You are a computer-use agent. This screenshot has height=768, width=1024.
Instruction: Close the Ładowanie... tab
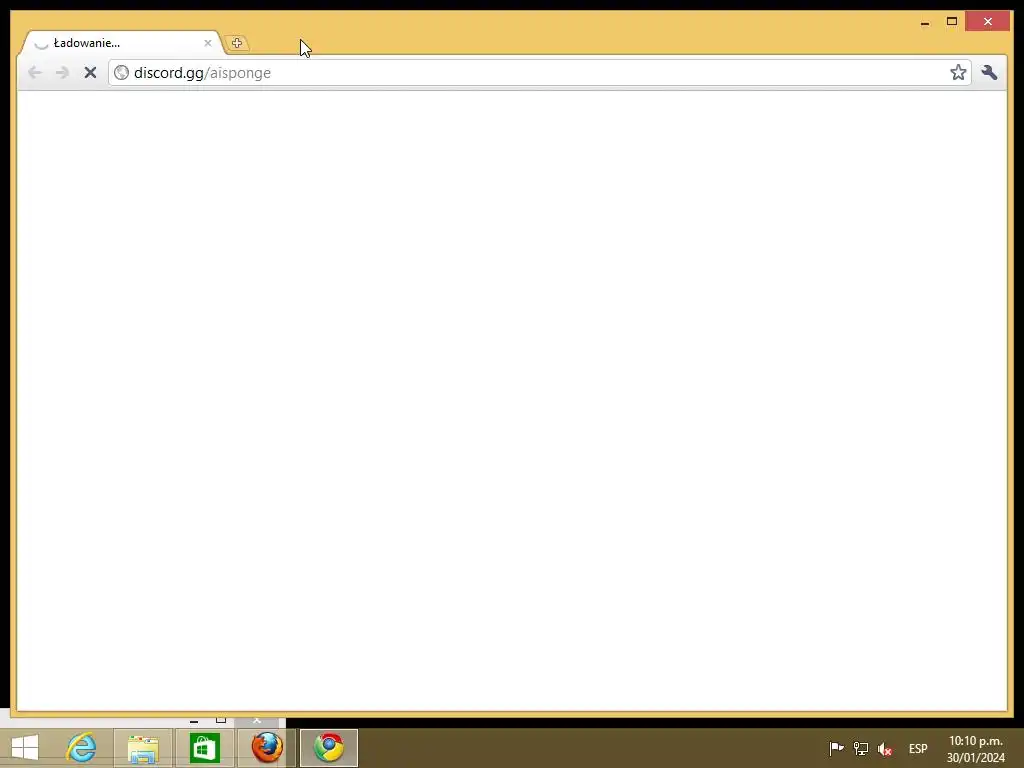(x=208, y=43)
